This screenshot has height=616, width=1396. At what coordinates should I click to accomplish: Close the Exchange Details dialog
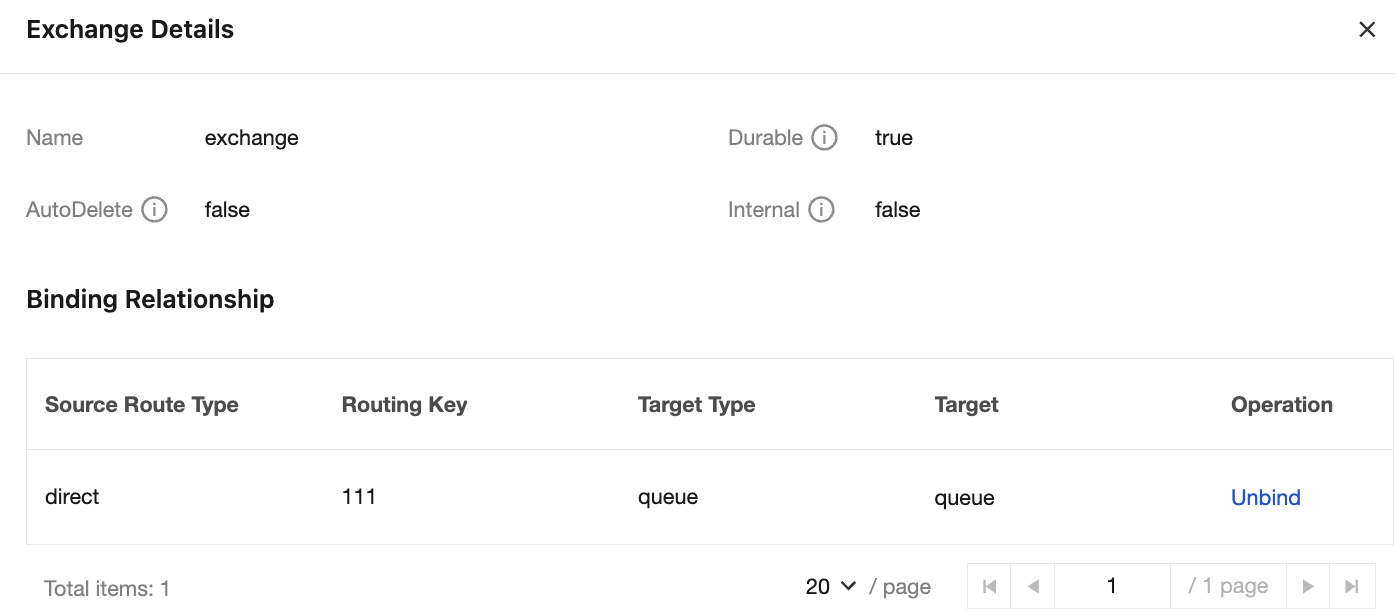point(1367,30)
